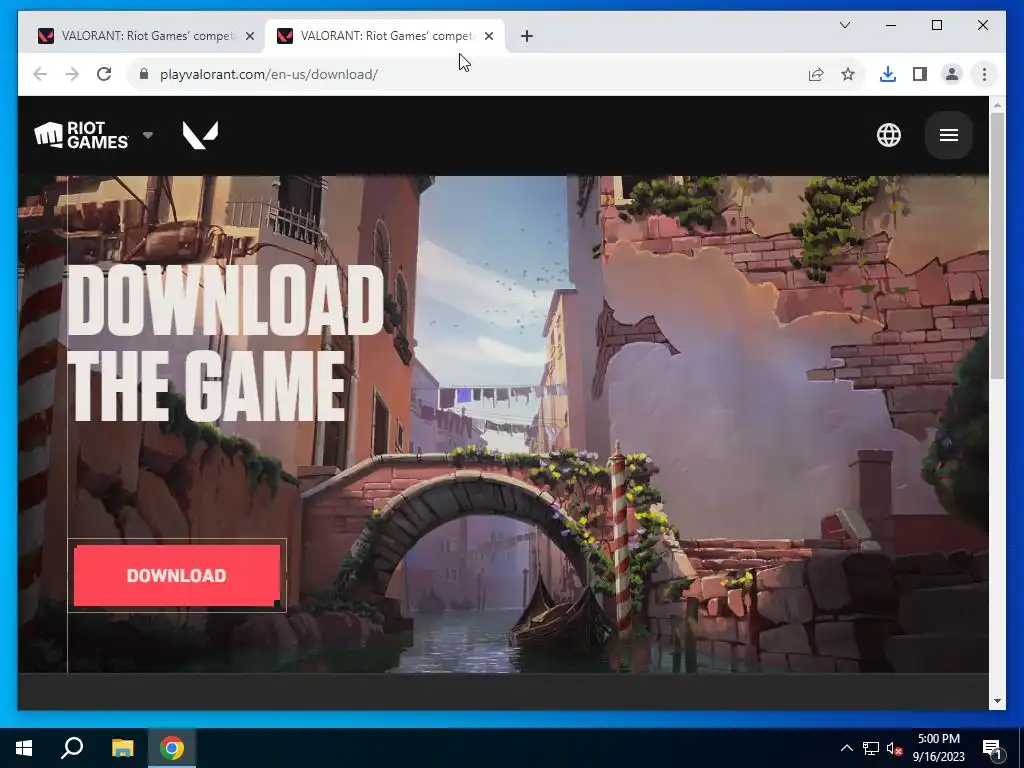Open Chrome profile menu
1024x768 pixels.
point(952,74)
